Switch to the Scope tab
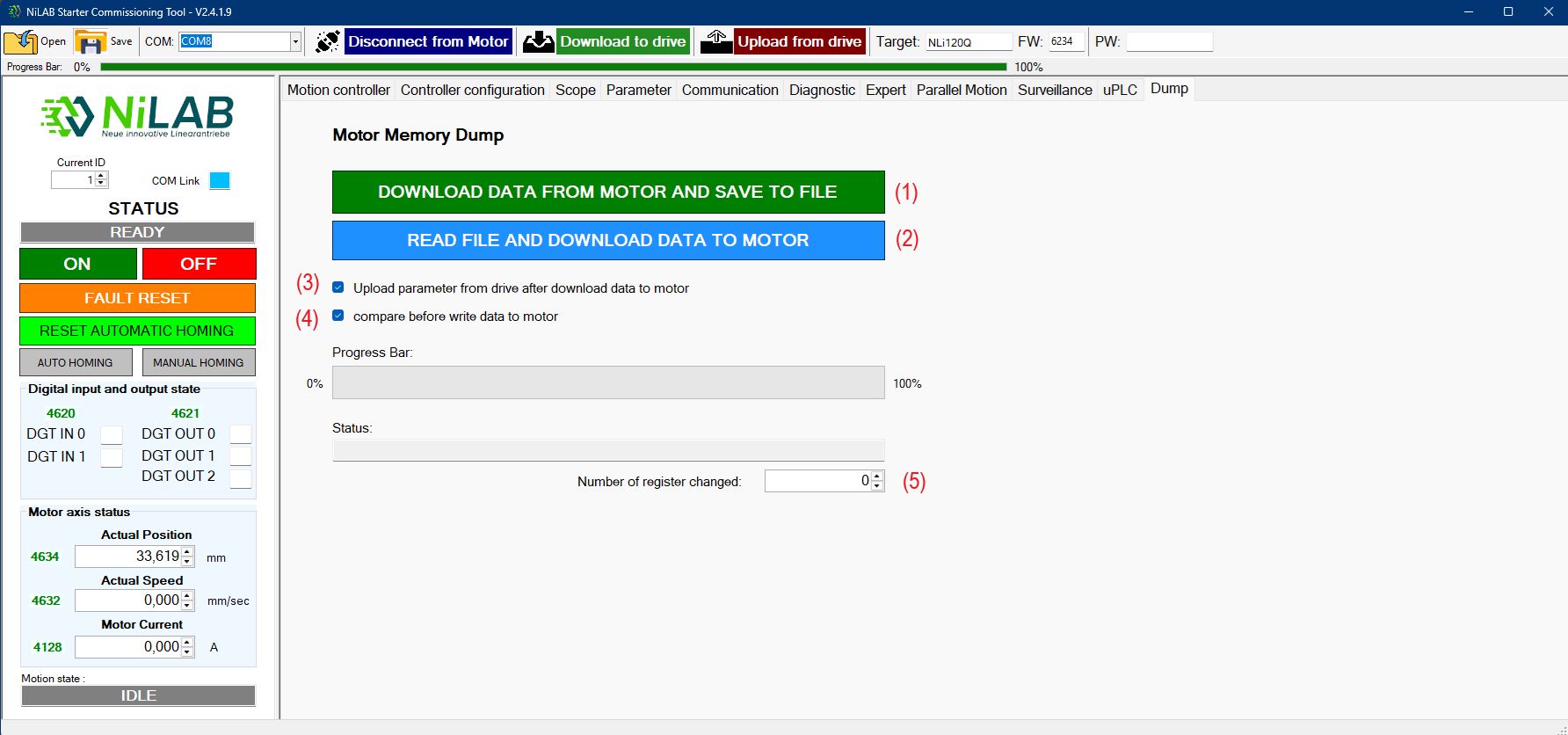Viewport: 1568px width, 735px height. (x=575, y=90)
